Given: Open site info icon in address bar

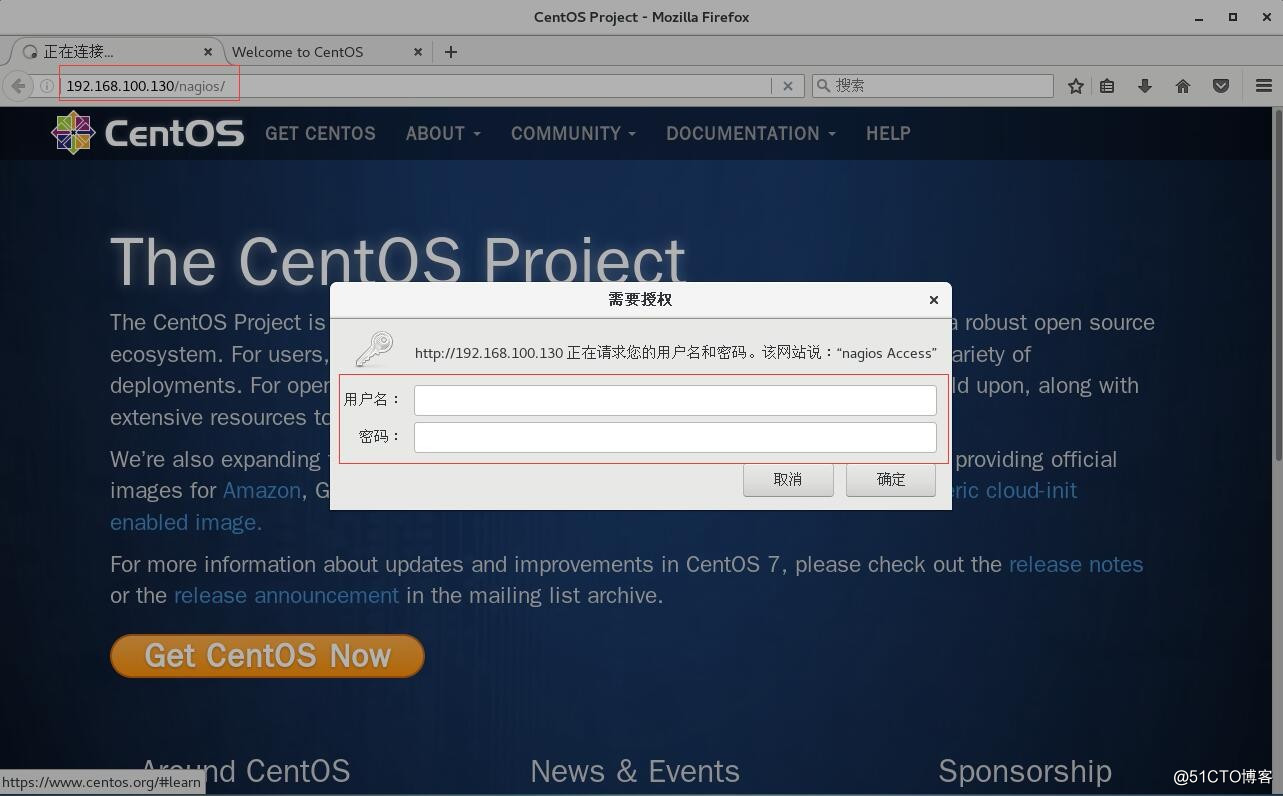Looking at the screenshot, I should click(46, 86).
